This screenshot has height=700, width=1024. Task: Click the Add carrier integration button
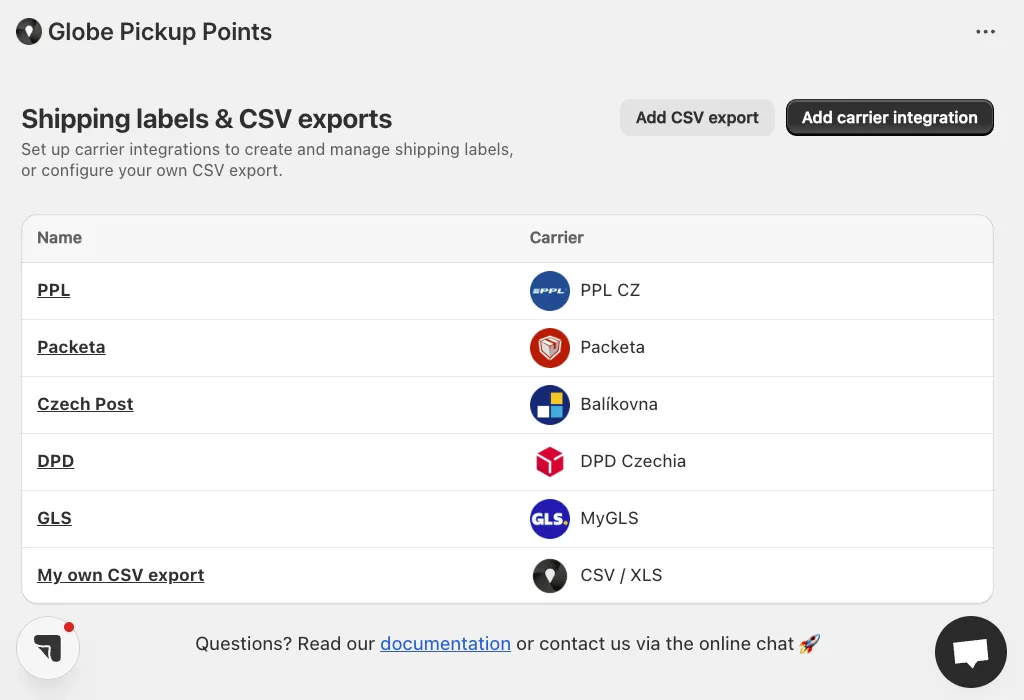pos(889,118)
